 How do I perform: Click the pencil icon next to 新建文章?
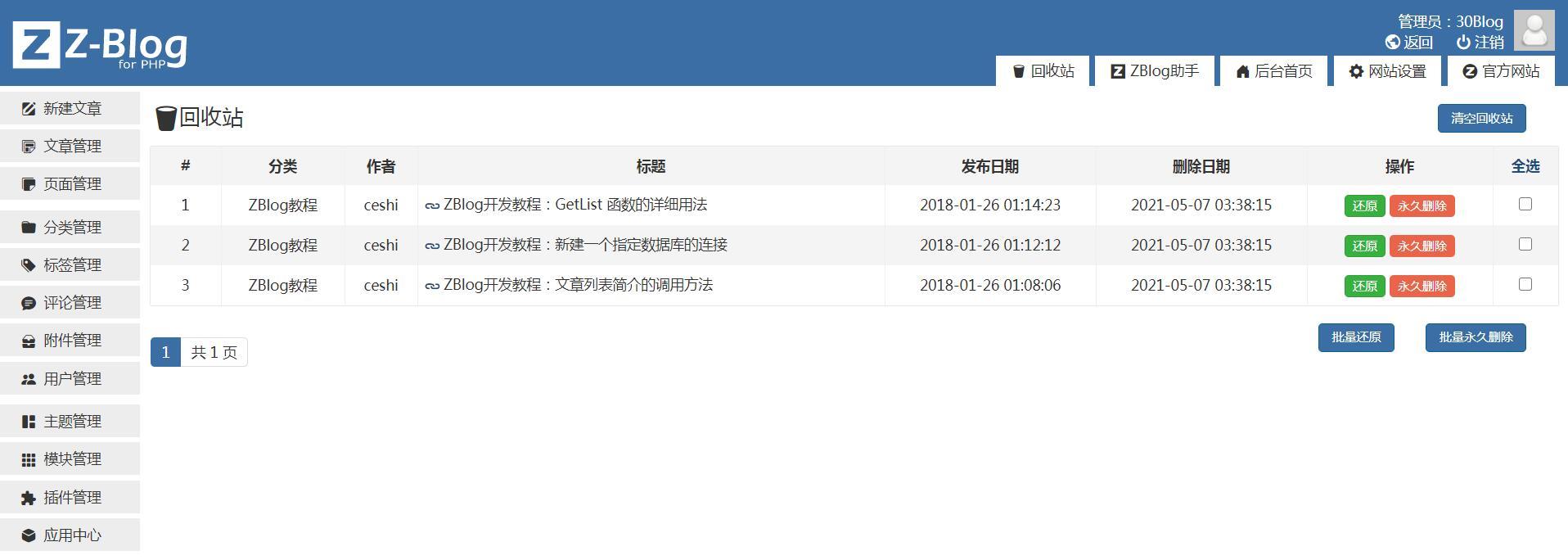click(29, 108)
